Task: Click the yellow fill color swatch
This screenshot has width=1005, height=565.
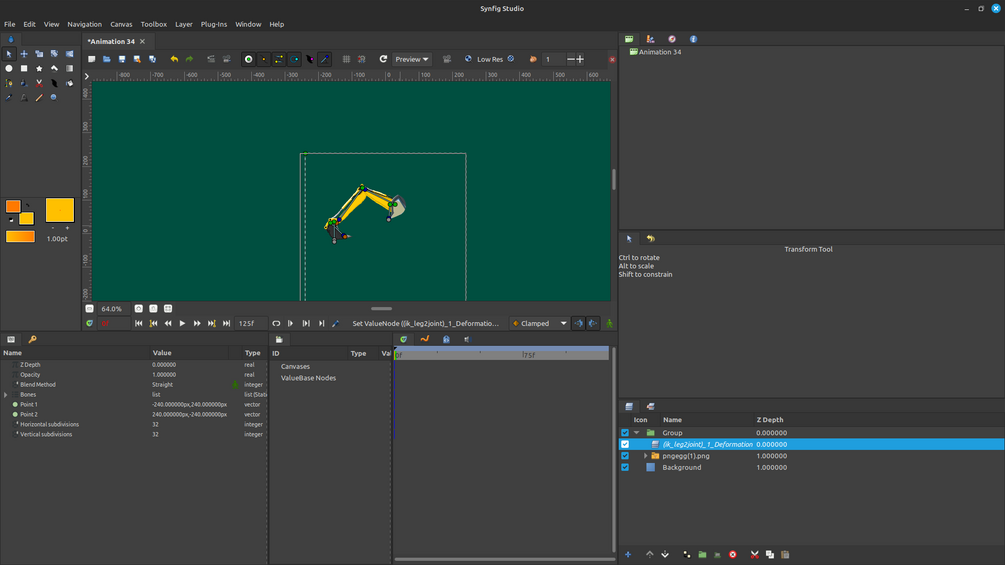Action: pyautogui.click(x=26, y=218)
